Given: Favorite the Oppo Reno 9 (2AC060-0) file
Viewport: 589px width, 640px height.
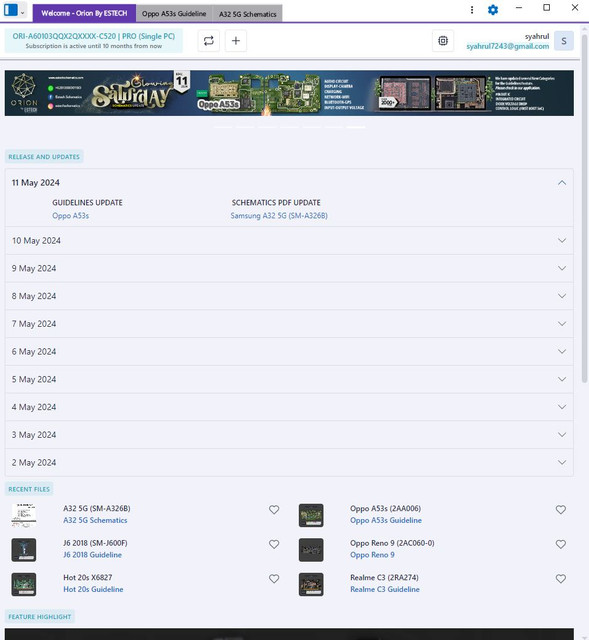Looking at the screenshot, I should [x=561, y=544].
